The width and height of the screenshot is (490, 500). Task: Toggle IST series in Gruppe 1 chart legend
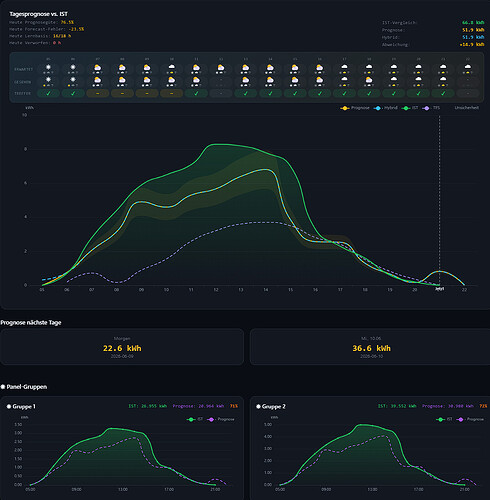[x=195, y=419]
